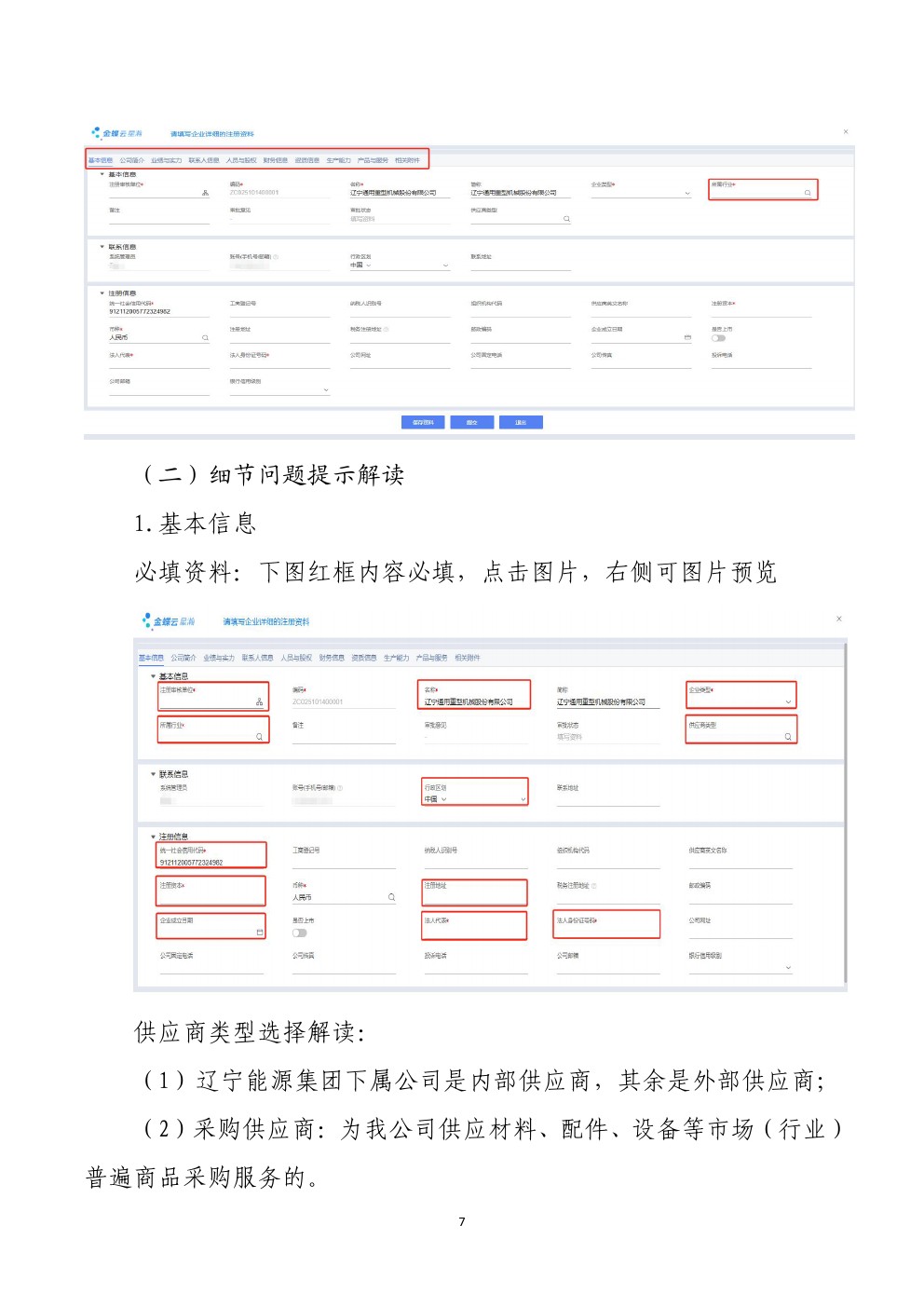
Task: Click 金蝶云星瀚 logo in upper screenshot
Action: click(x=117, y=133)
